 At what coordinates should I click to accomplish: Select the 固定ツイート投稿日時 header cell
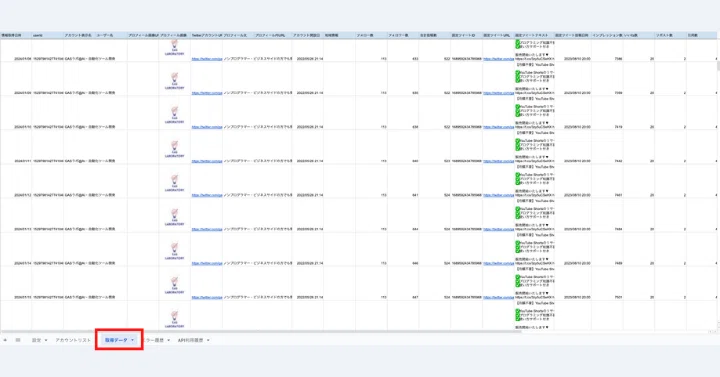[573, 35]
